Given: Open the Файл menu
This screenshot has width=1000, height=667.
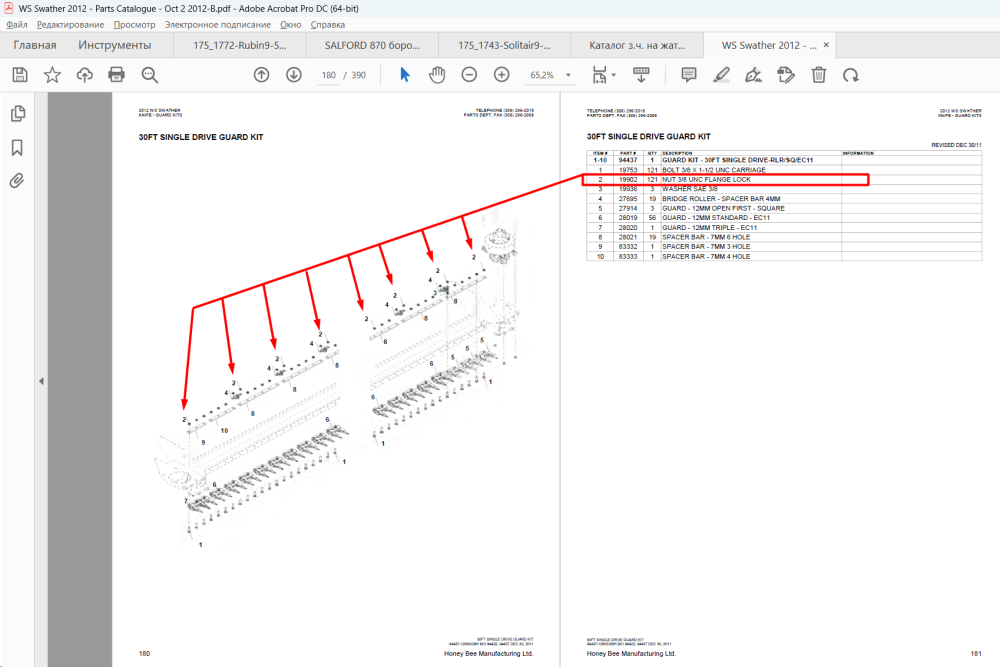Looking at the screenshot, I should [17, 25].
